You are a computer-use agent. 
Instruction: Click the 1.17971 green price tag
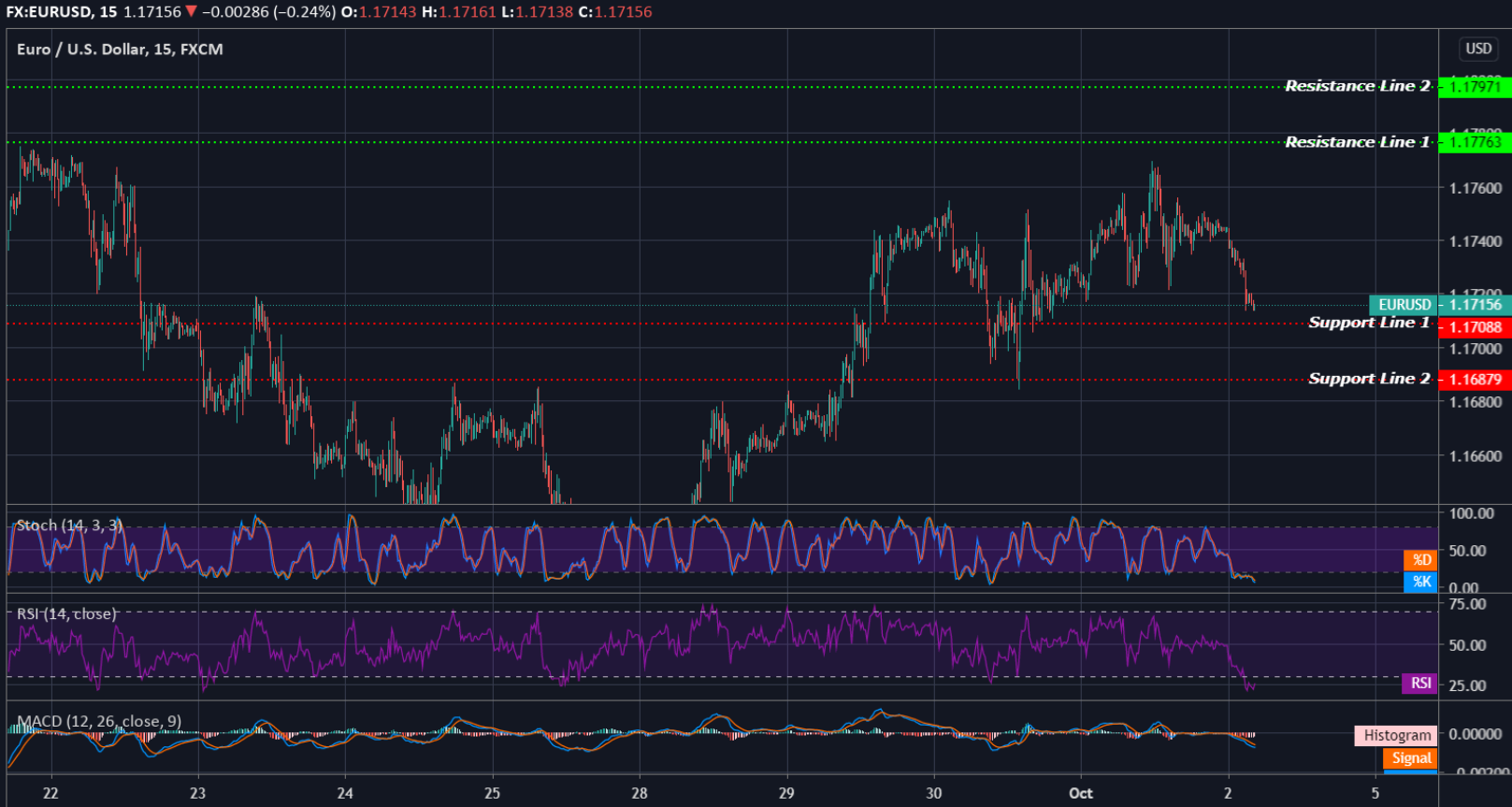click(x=1475, y=87)
